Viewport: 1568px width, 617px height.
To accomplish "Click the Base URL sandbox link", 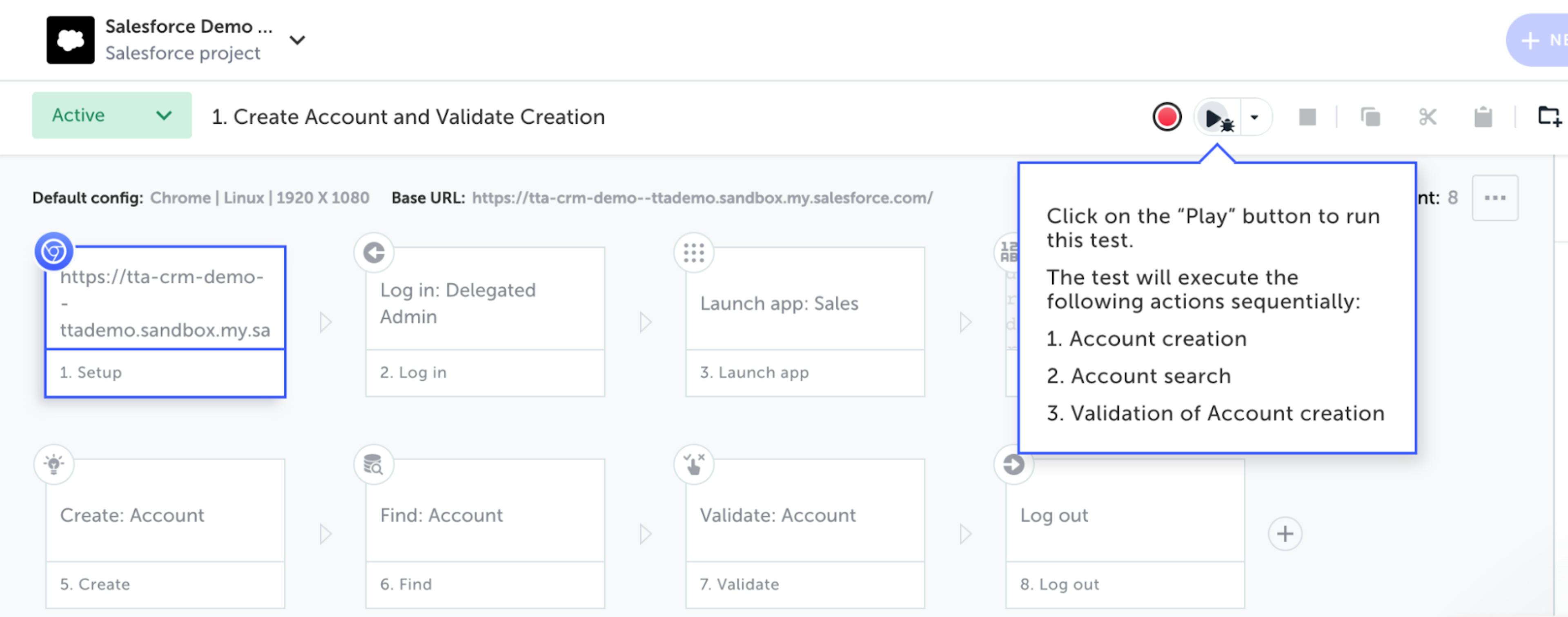I will click(701, 198).
